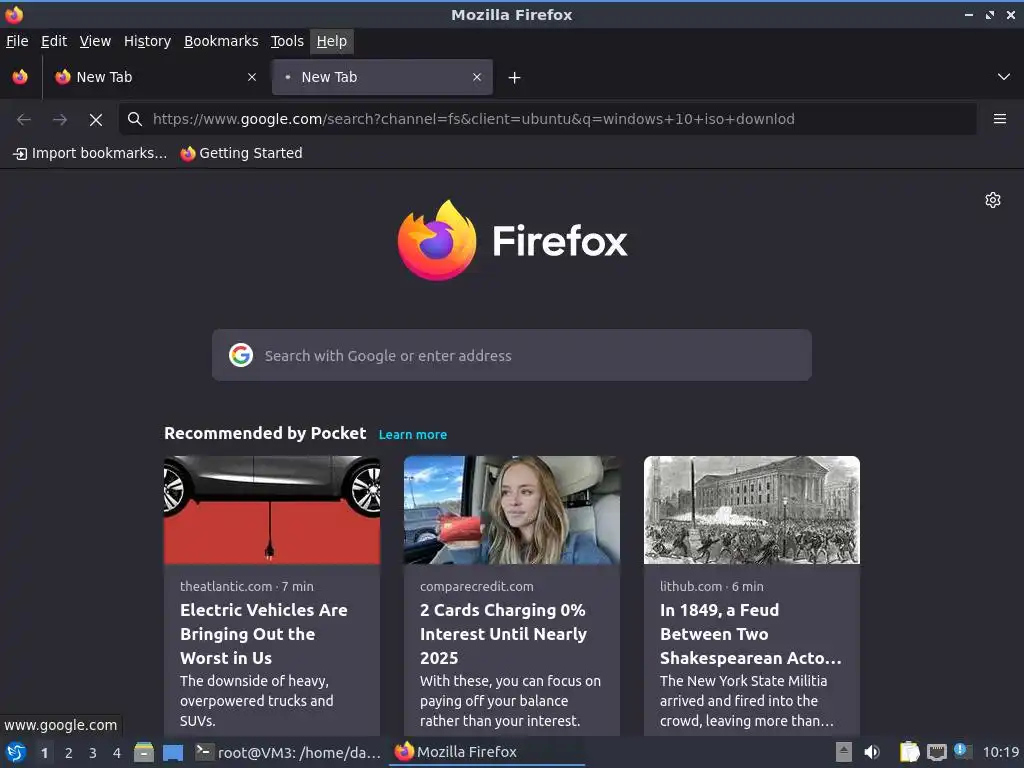Click Import bookmarks toolbar item
1024x768 pixels.
tap(90, 153)
